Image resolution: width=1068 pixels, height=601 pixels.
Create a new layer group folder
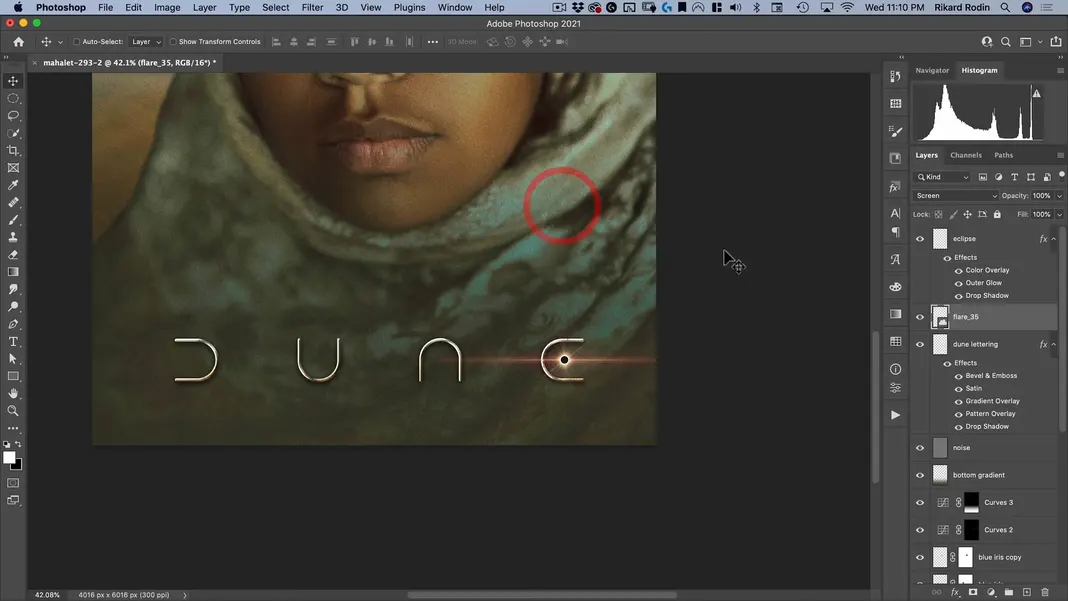pos(1009,593)
